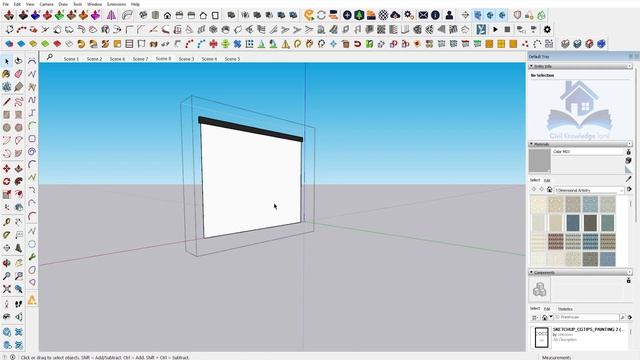Open the components navigation dropdown arrow
Viewport: 640px width, 360px height.
coord(551,317)
